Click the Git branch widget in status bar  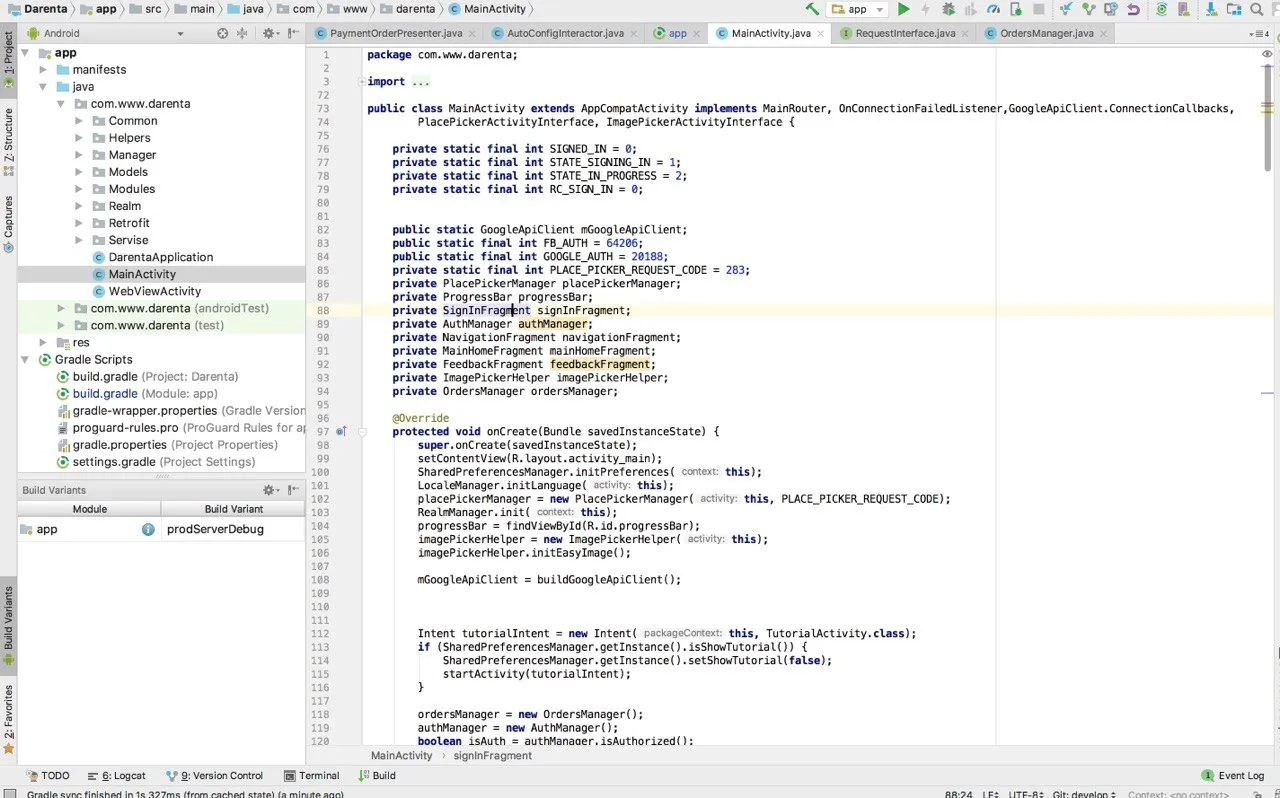[x=1085, y=794]
